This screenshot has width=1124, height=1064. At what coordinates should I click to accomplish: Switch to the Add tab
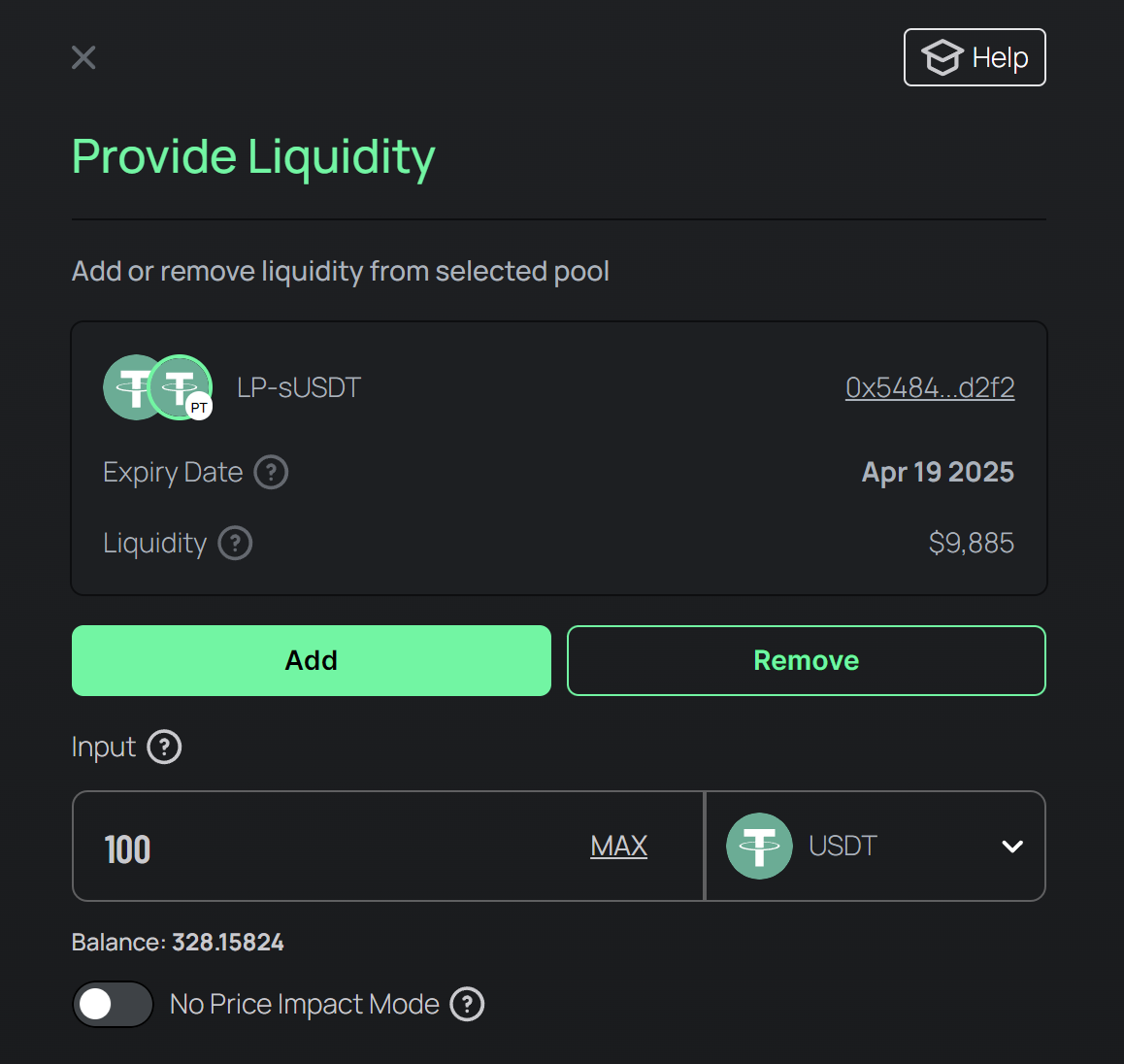(x=311, y=660)
